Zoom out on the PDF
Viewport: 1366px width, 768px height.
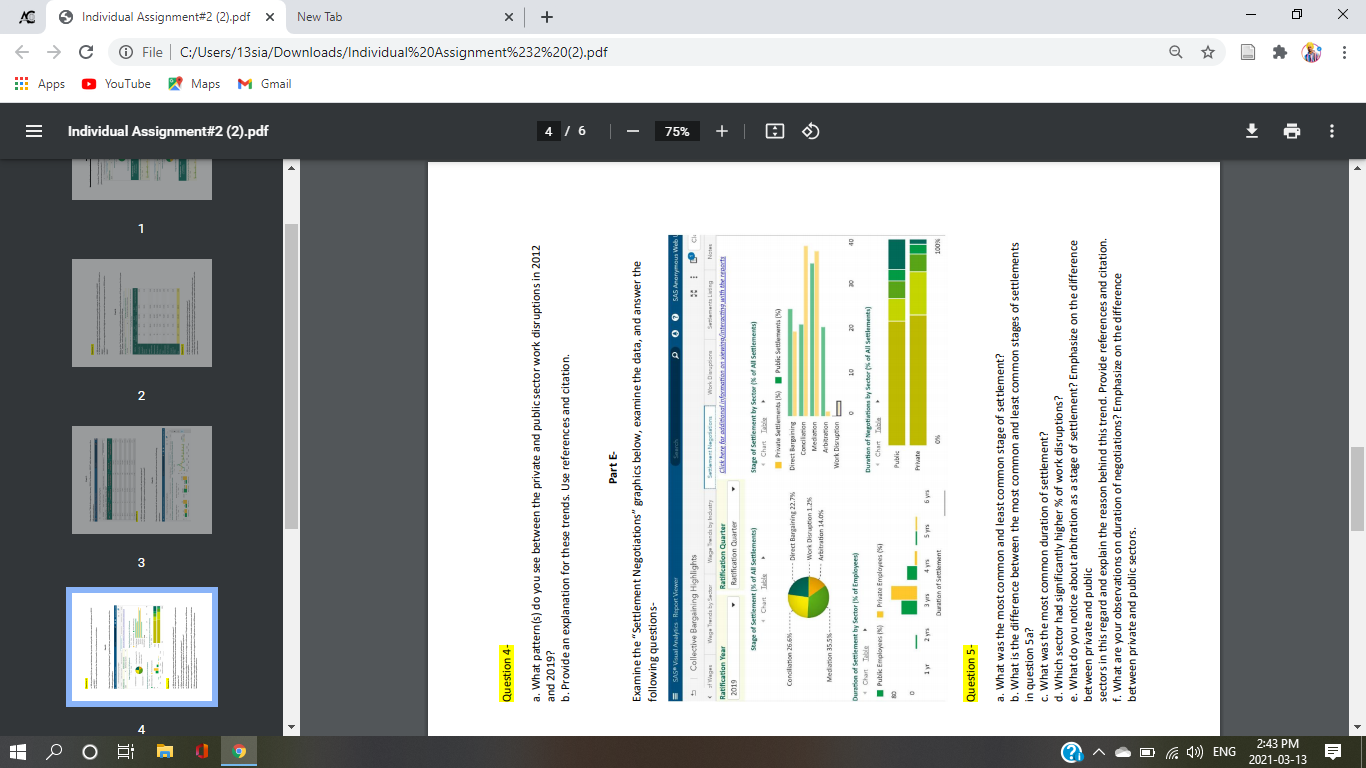pos(631,131)
